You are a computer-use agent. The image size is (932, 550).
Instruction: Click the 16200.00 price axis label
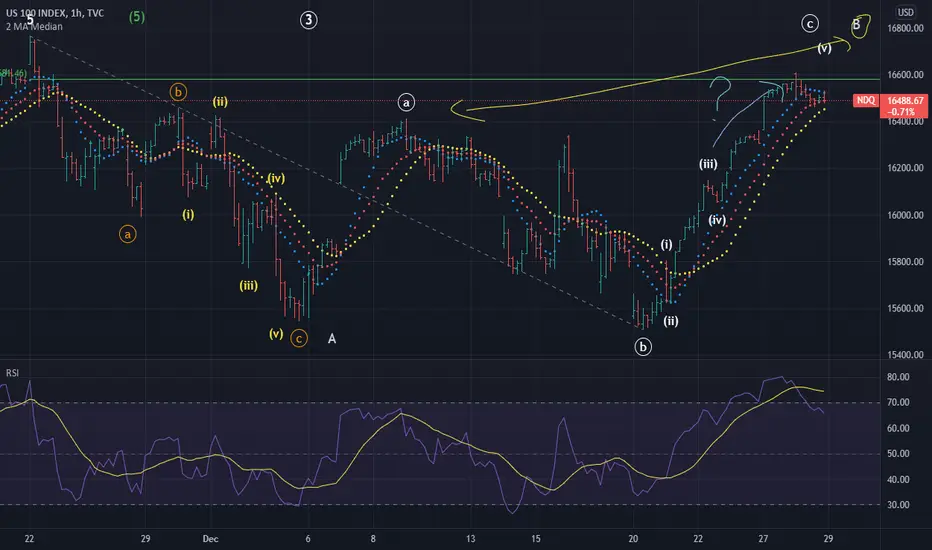[905, 168]
